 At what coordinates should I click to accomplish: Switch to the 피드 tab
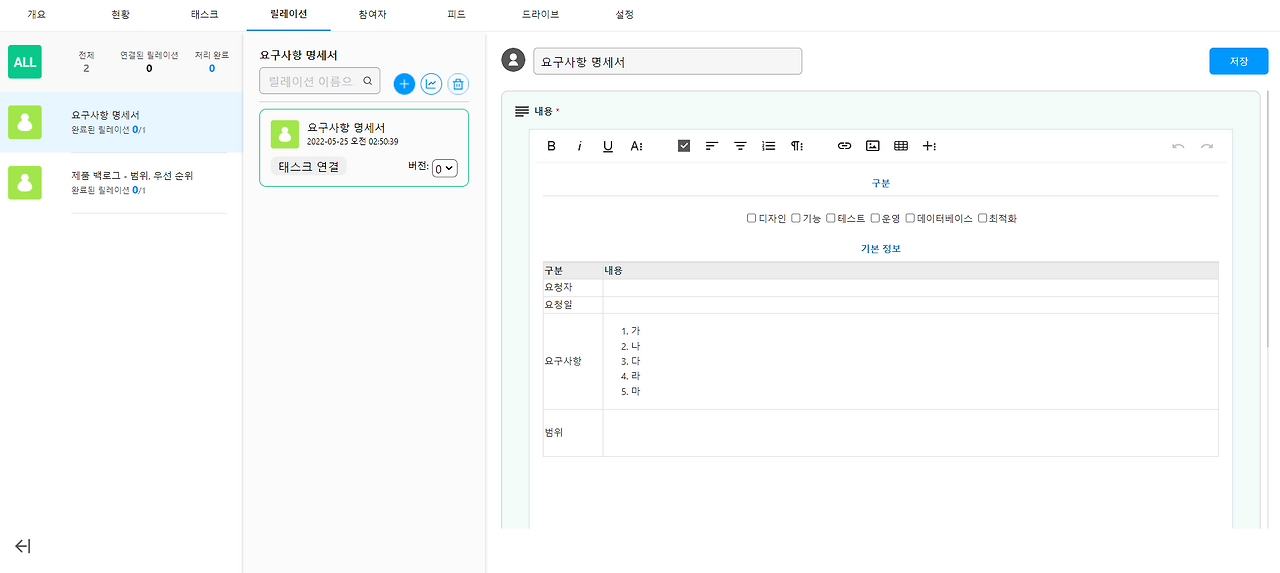(456, 15)
